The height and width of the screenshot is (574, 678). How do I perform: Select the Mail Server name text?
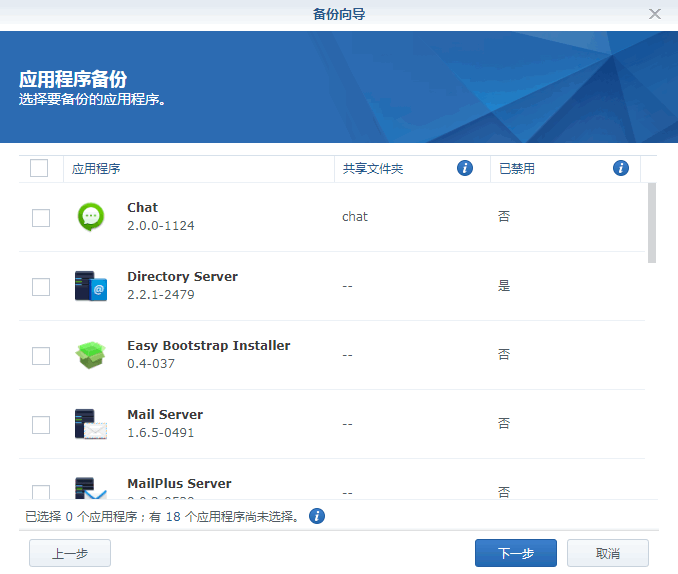click(165, 414)
